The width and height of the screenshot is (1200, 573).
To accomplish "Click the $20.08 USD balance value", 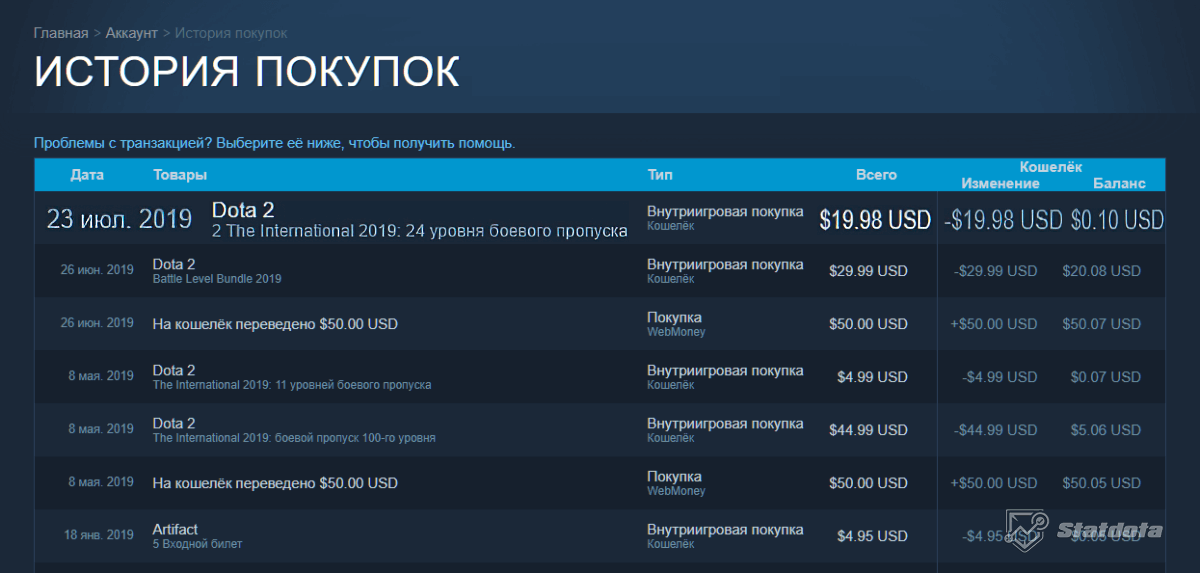I will pos(1101,271).
